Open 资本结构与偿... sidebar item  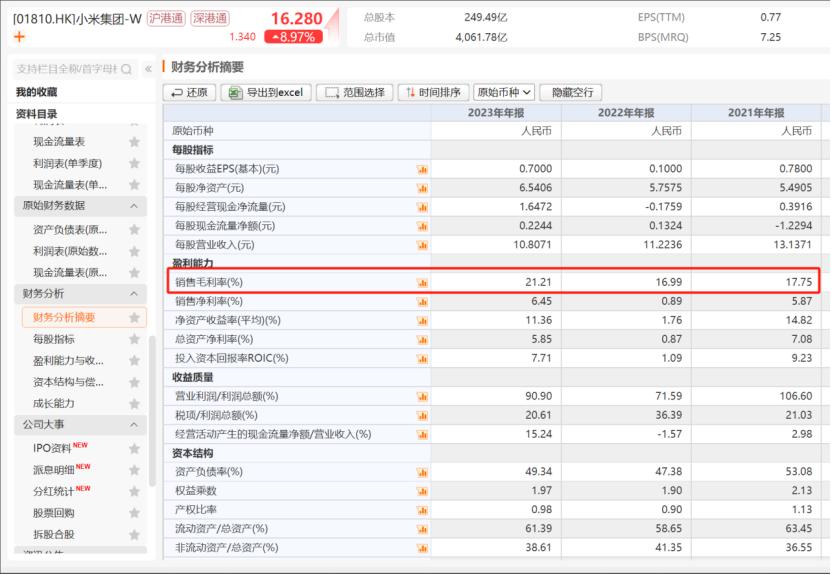[x=68, y=382]
